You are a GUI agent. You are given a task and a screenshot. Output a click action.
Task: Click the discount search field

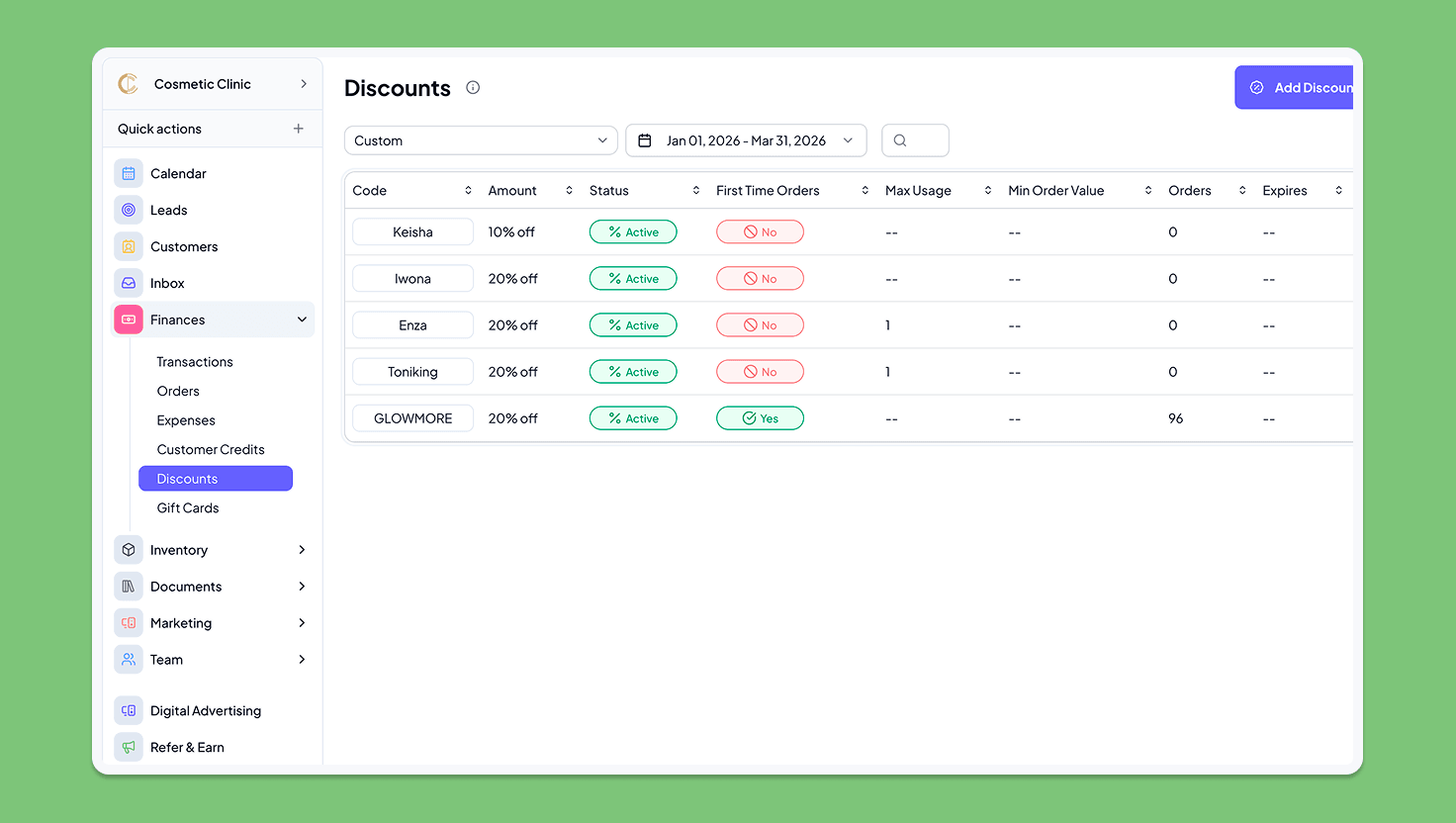(x=916, y=140)
